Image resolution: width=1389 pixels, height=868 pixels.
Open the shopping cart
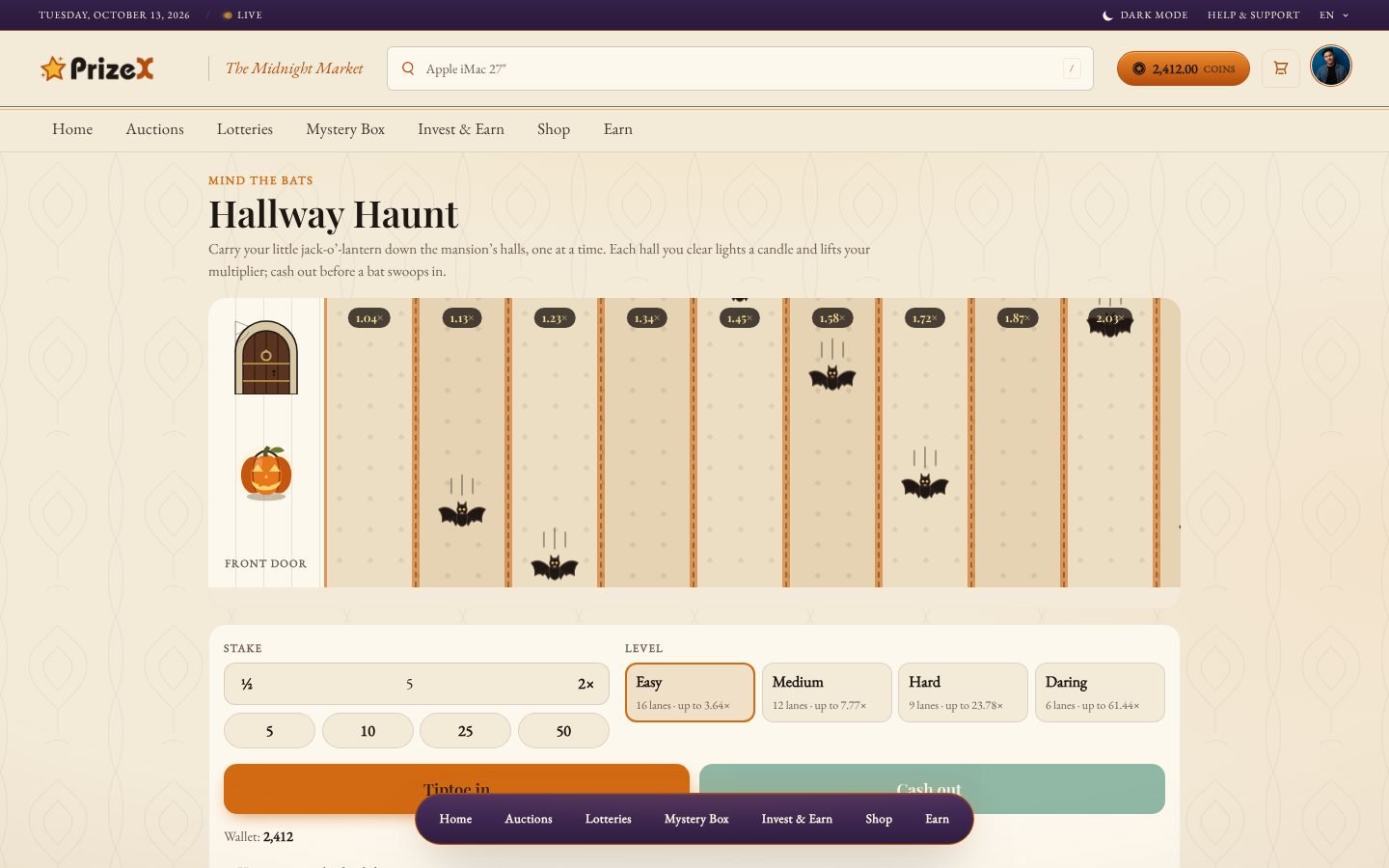[1281, 68]
